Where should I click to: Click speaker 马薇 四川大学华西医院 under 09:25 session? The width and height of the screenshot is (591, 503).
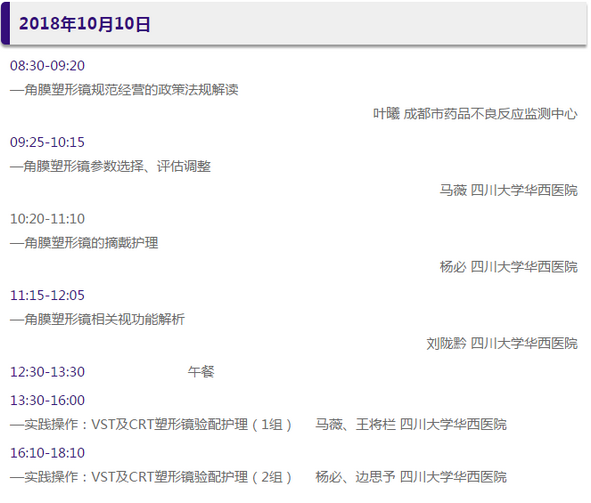(508, 190)
